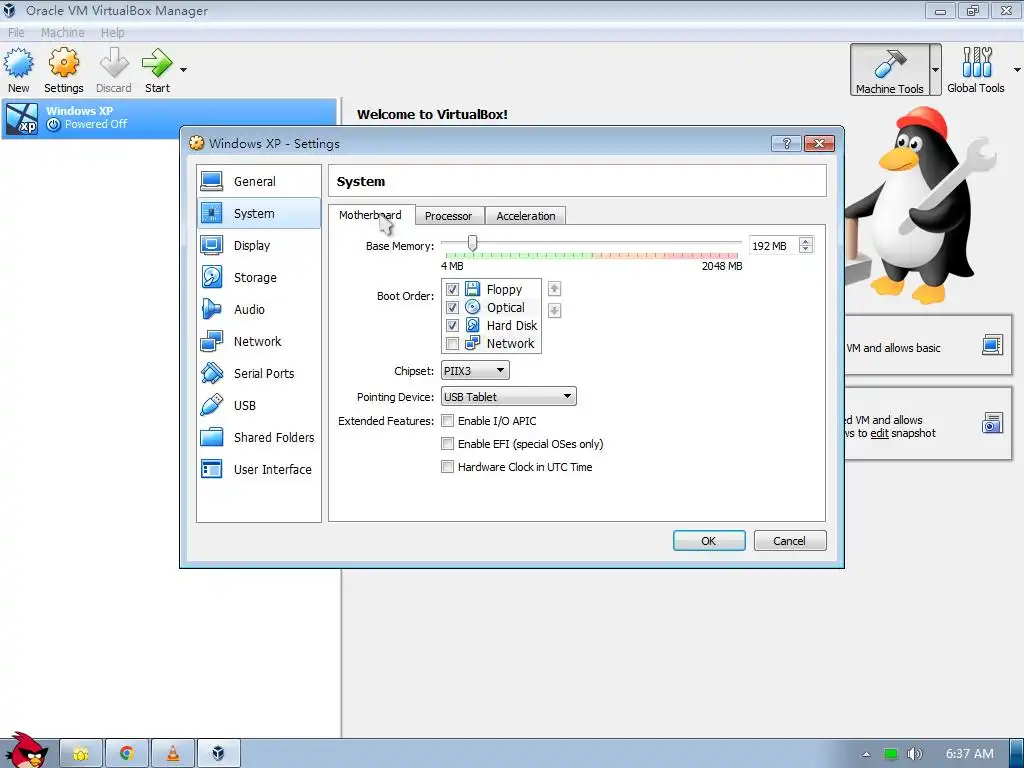Enable EFI special OSes checkbox
1024x768 pixels.
pos(447,444)
